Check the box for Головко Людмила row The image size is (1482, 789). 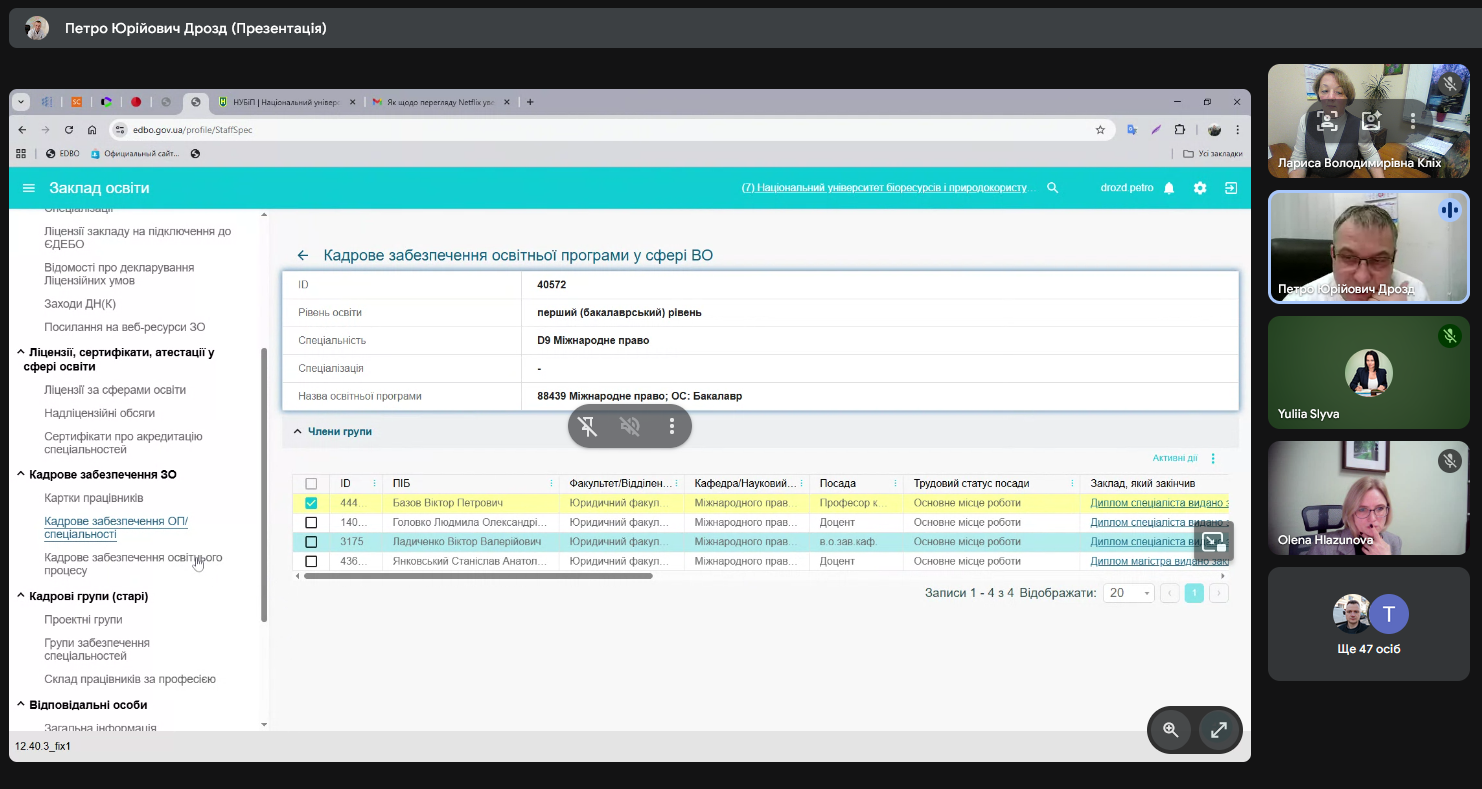[311, 522]
